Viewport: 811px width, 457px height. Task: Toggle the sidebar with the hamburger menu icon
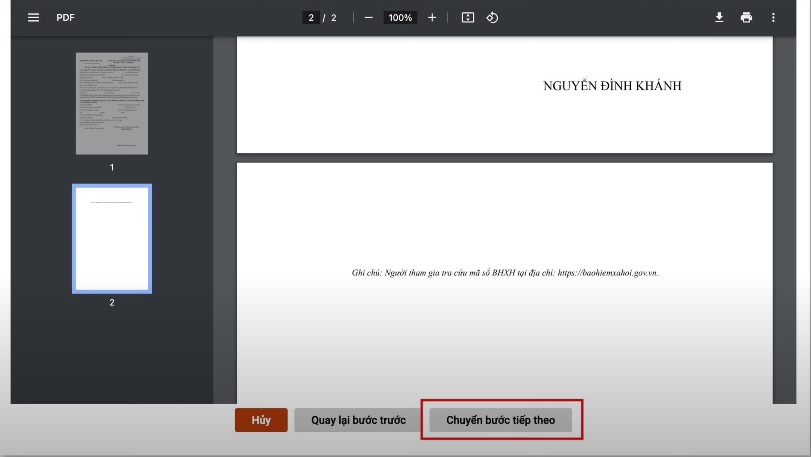click(33, 18)
